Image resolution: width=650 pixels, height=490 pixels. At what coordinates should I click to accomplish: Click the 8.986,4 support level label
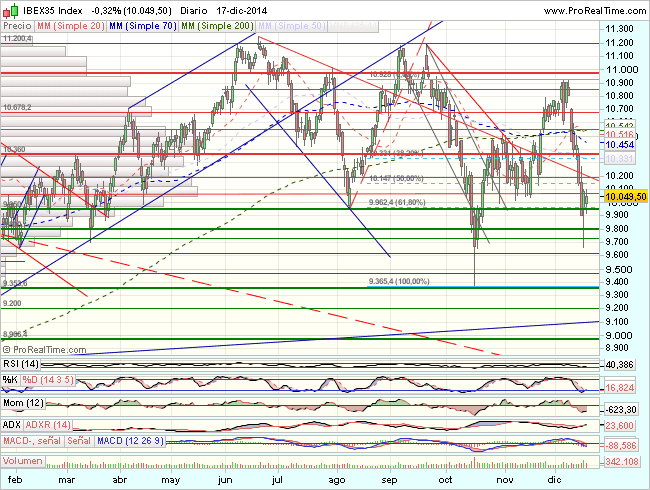pos(15,334)
